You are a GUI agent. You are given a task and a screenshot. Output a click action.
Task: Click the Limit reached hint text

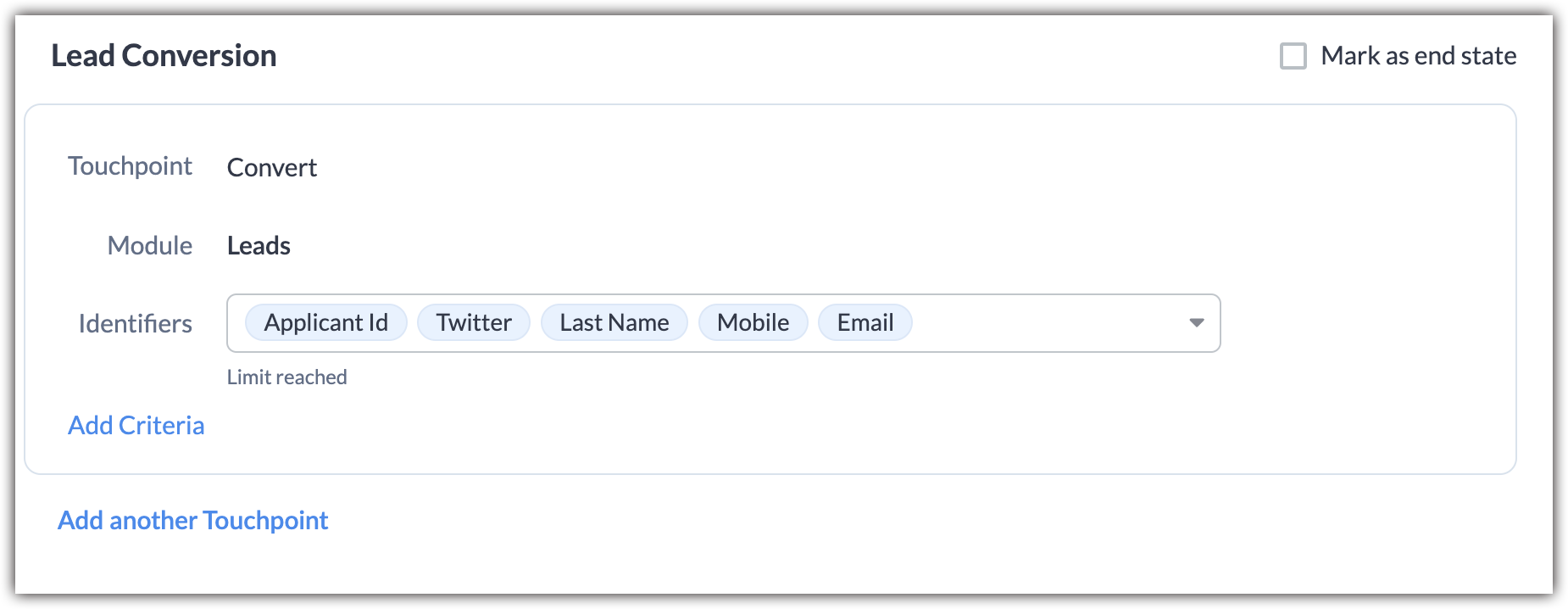pyautogui.click(x=286, y=377)
